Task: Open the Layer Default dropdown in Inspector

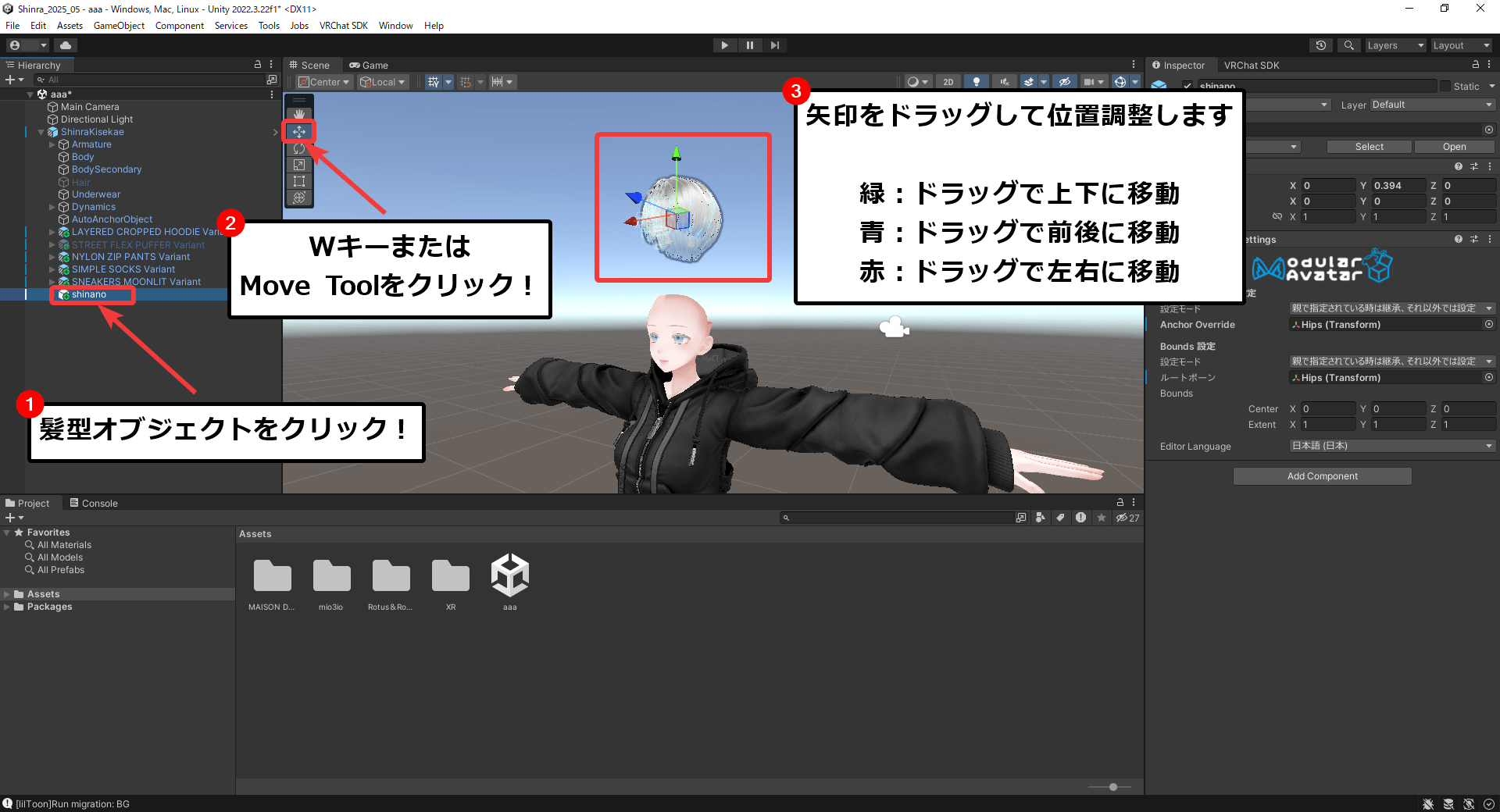Action: click(x=1432, y=105)
